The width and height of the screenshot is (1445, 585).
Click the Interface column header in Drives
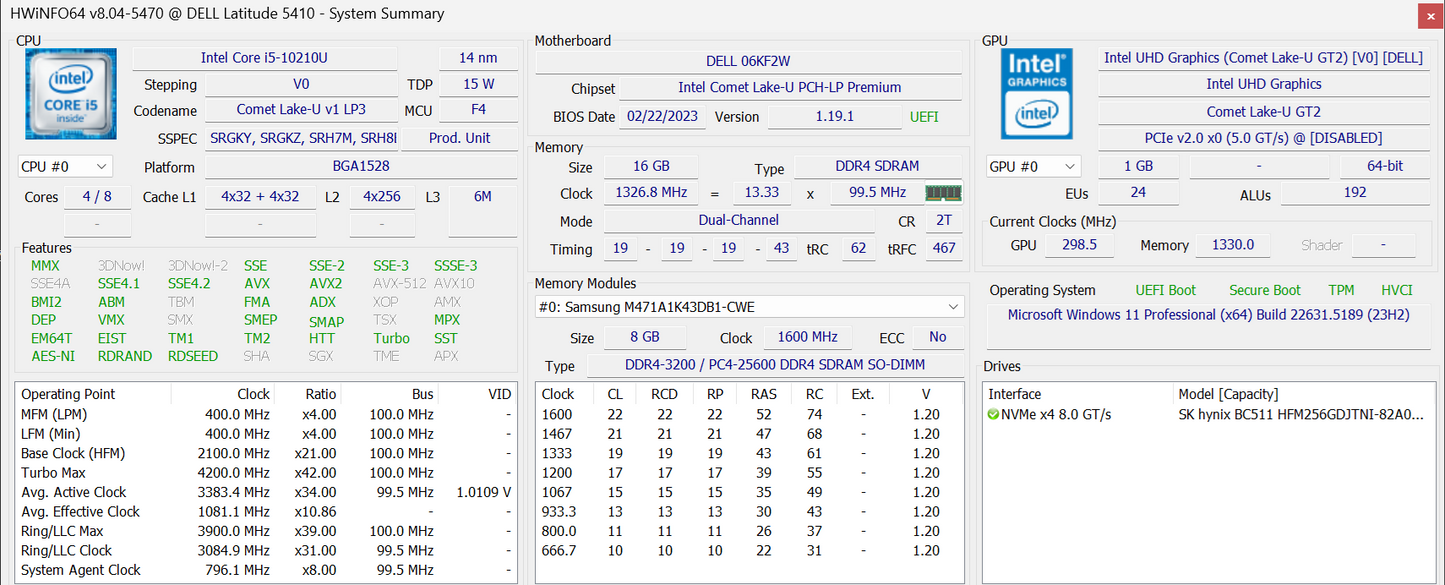click(1078, 394)
